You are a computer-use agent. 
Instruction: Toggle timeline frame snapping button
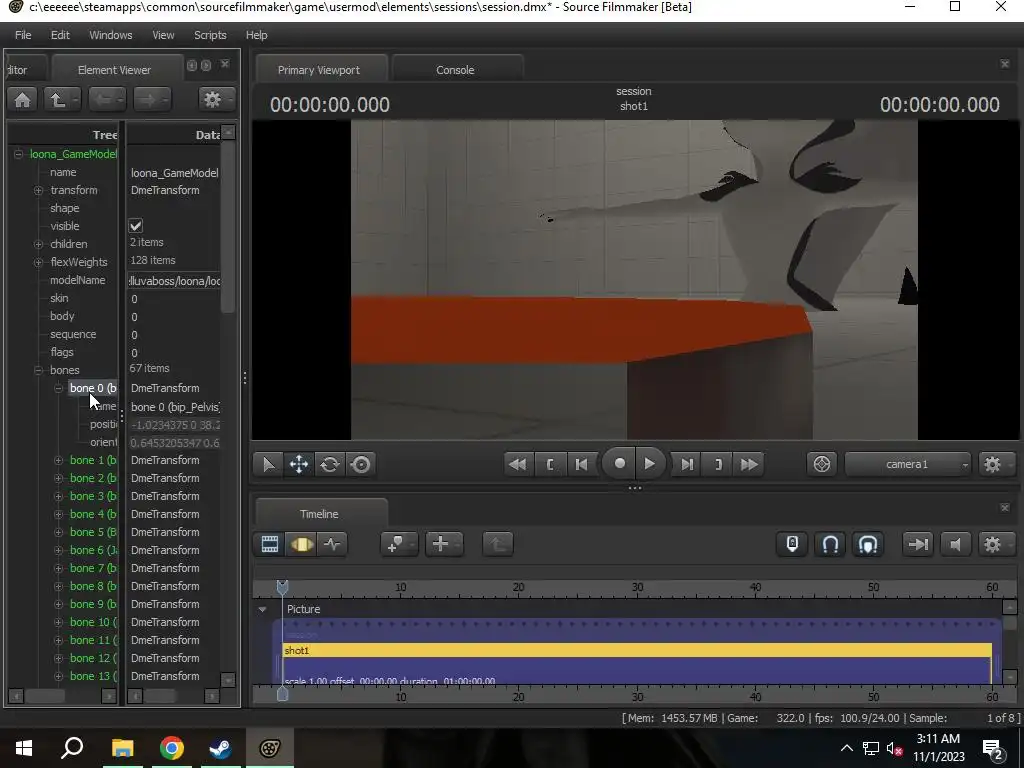868,544
